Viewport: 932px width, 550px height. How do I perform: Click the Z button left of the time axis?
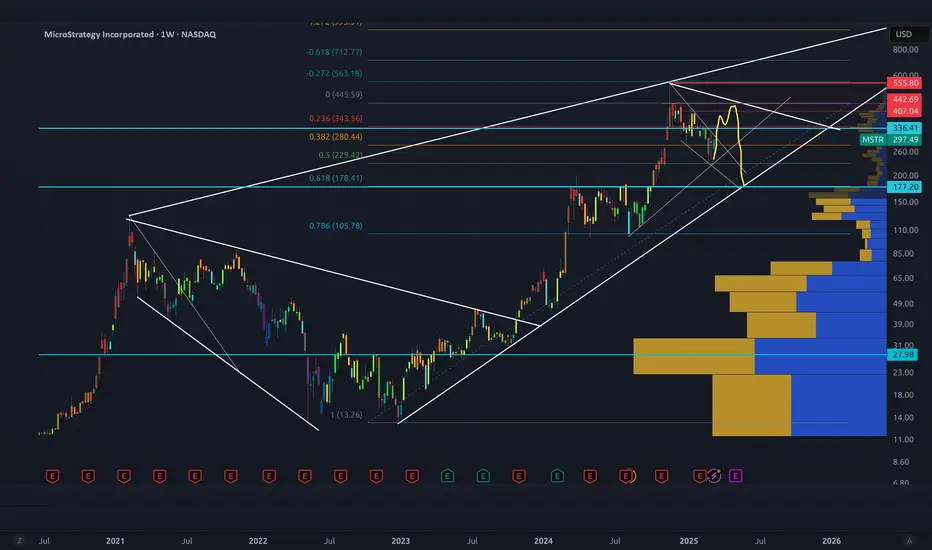point(20,540)
